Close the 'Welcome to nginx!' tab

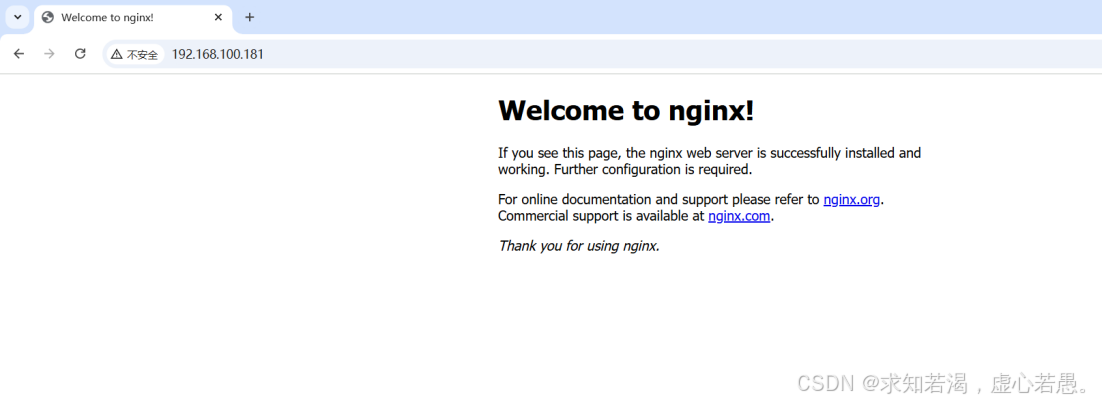click(219, 18)
